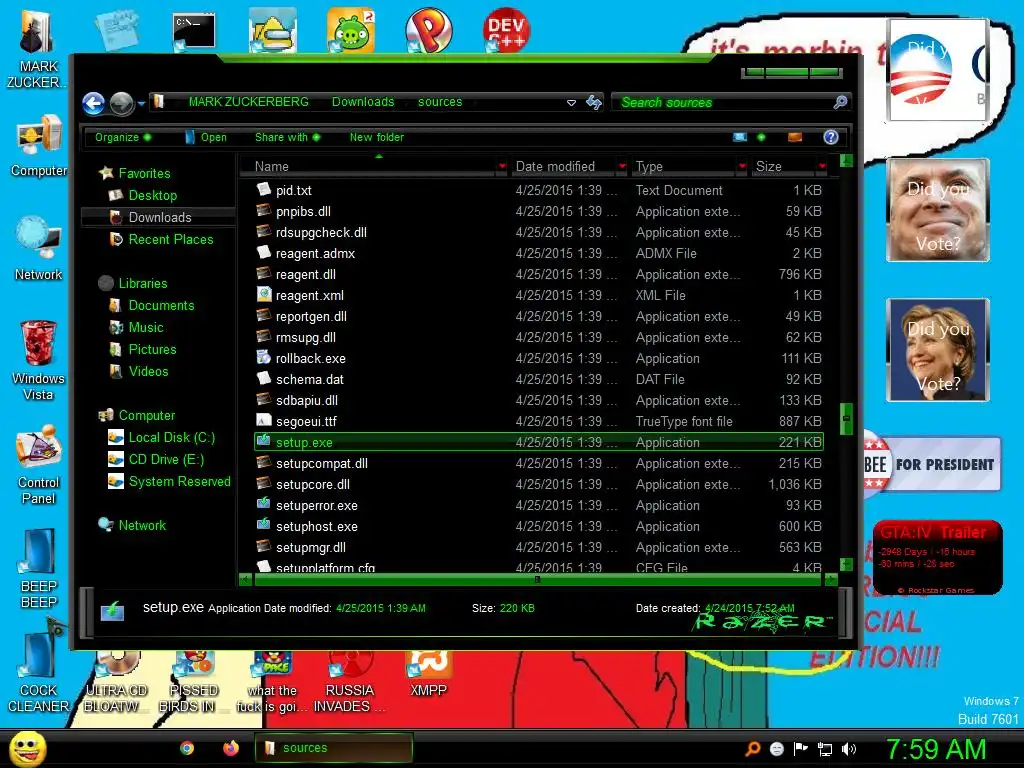Select CD Drive (E:) in sidebar
This screenshot has height=768, width=1024.
(x=166, y=459)
